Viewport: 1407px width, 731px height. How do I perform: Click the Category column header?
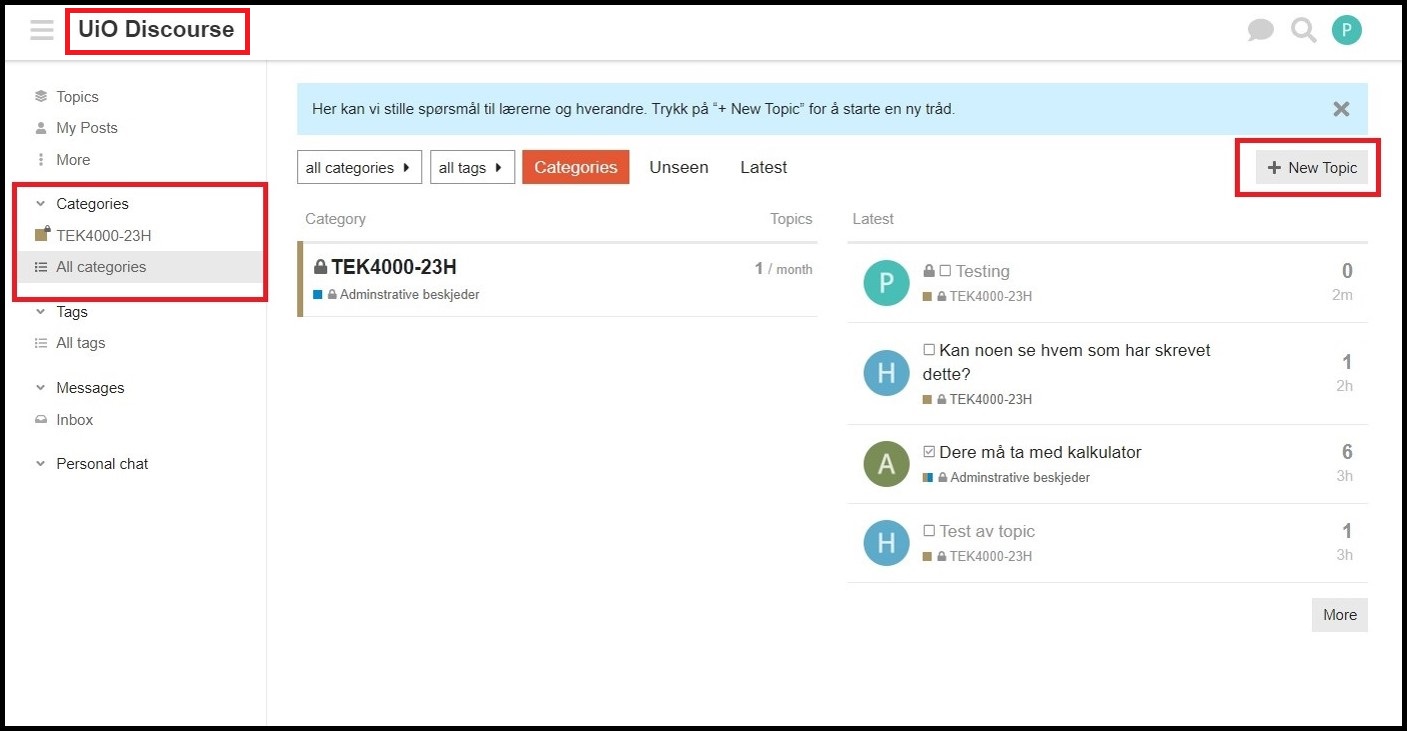[336, 219]
